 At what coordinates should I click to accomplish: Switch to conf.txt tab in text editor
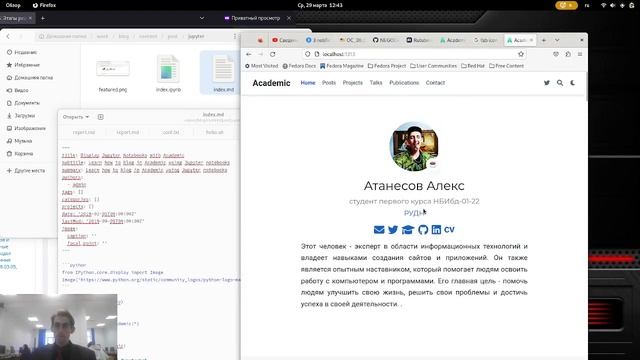[x=171, y=132]
